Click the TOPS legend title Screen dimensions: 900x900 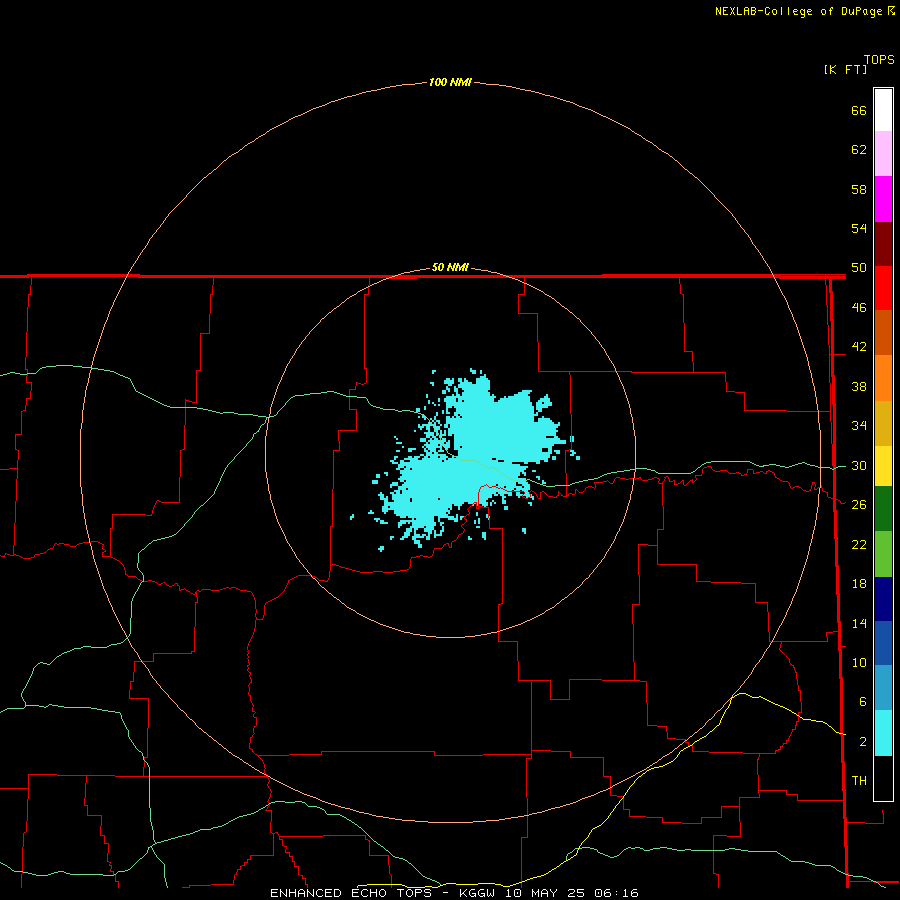point(879,60)
